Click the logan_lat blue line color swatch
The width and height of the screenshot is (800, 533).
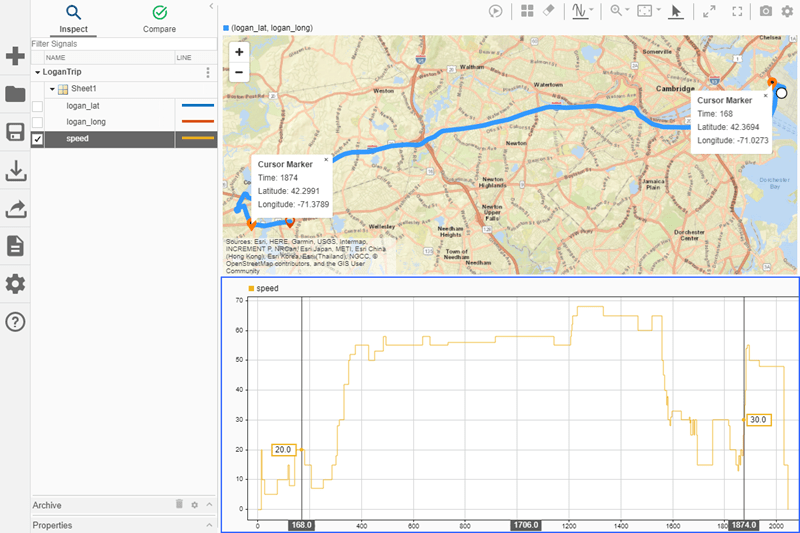pyautogui.click(x=196, y=106)
